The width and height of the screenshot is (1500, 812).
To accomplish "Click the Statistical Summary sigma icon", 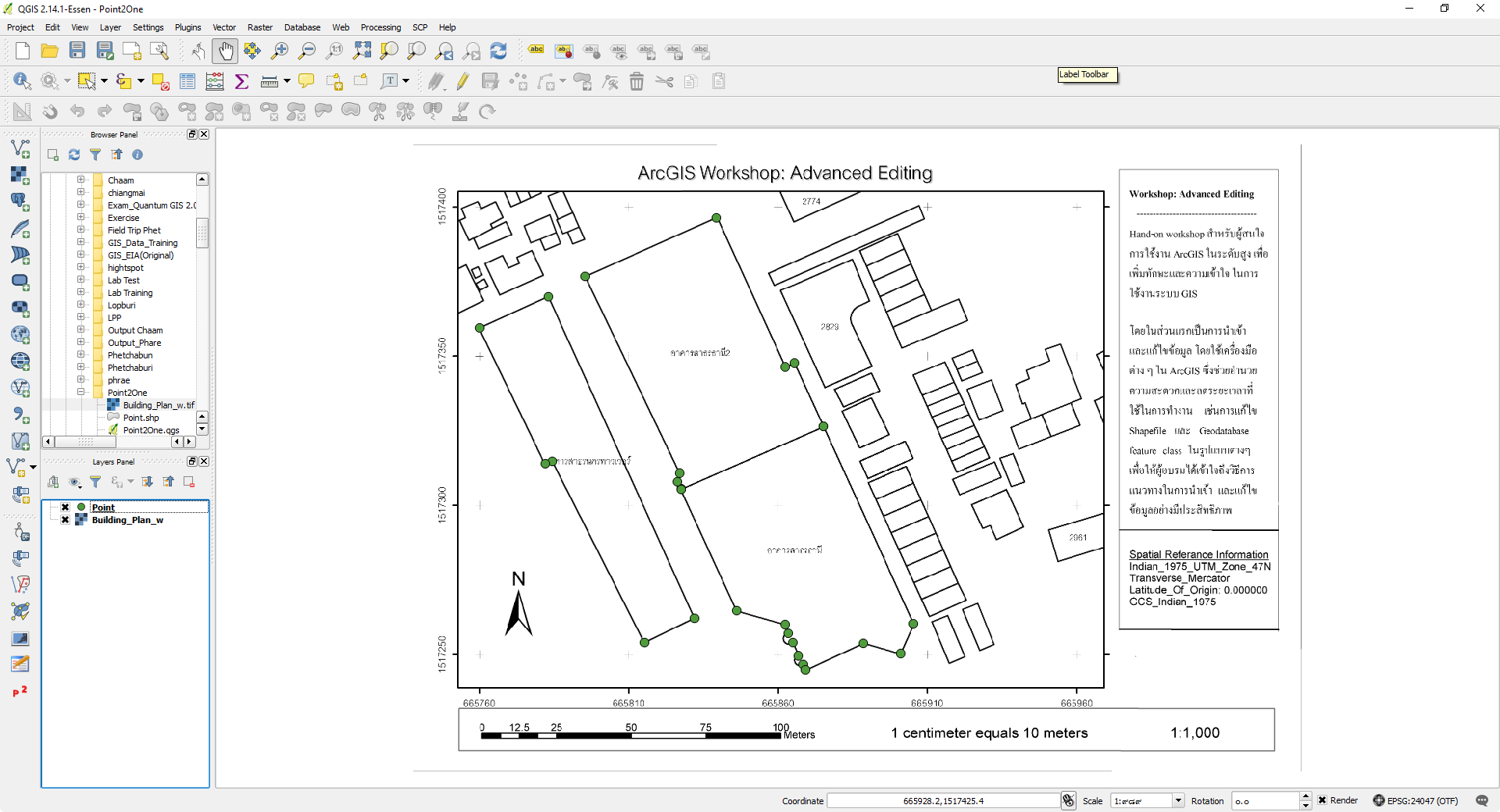I will pos(241,80).
